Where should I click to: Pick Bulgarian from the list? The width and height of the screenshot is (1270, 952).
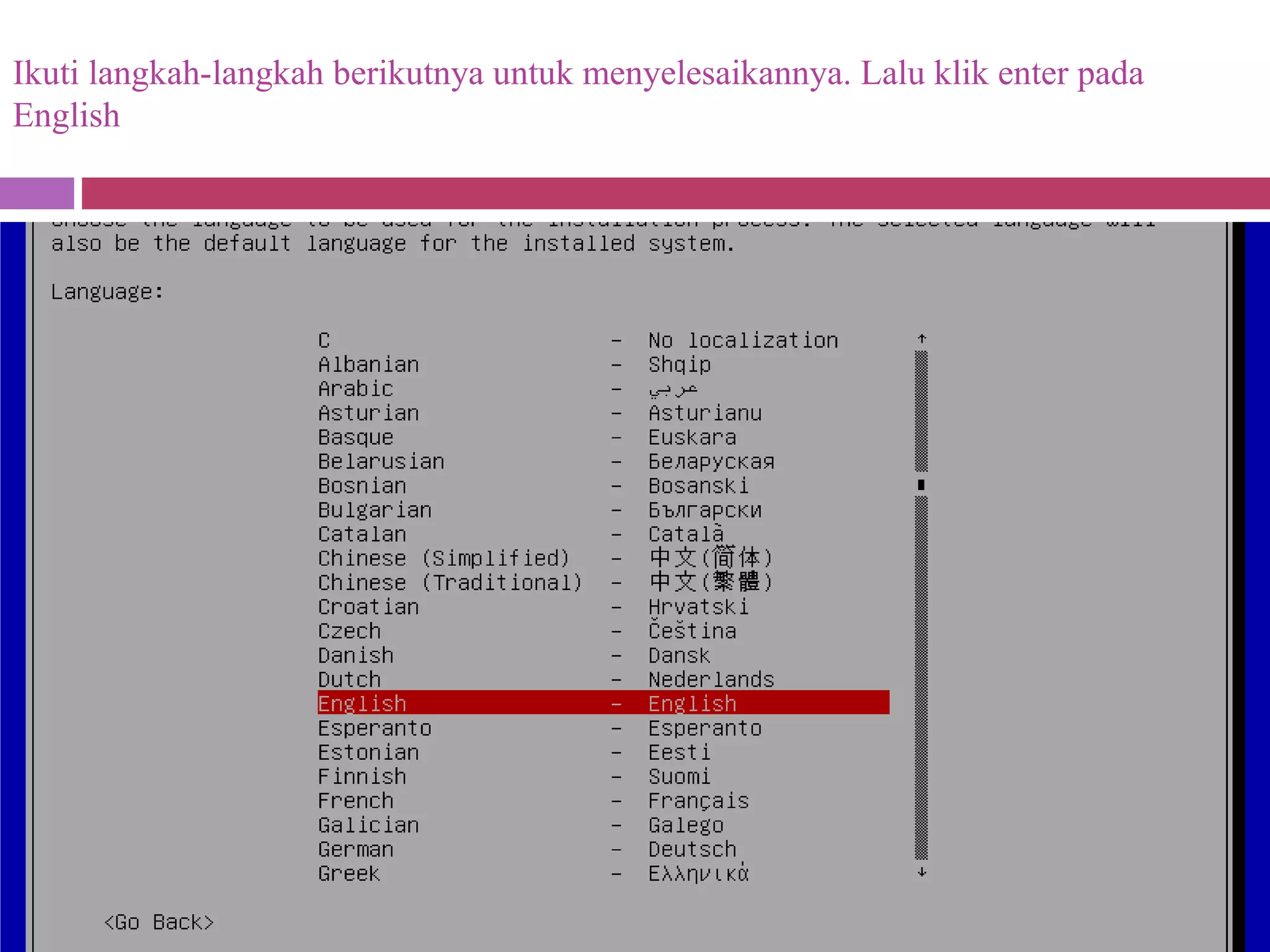point(603,509)
